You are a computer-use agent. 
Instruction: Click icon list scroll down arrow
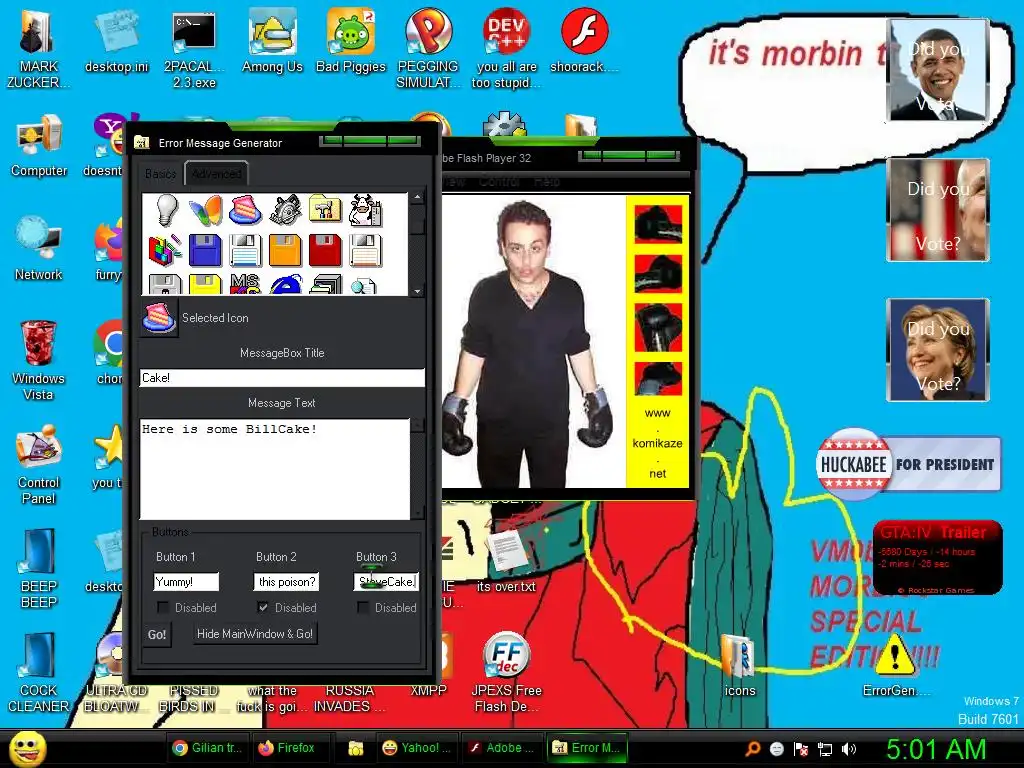[x=417, y=290]
